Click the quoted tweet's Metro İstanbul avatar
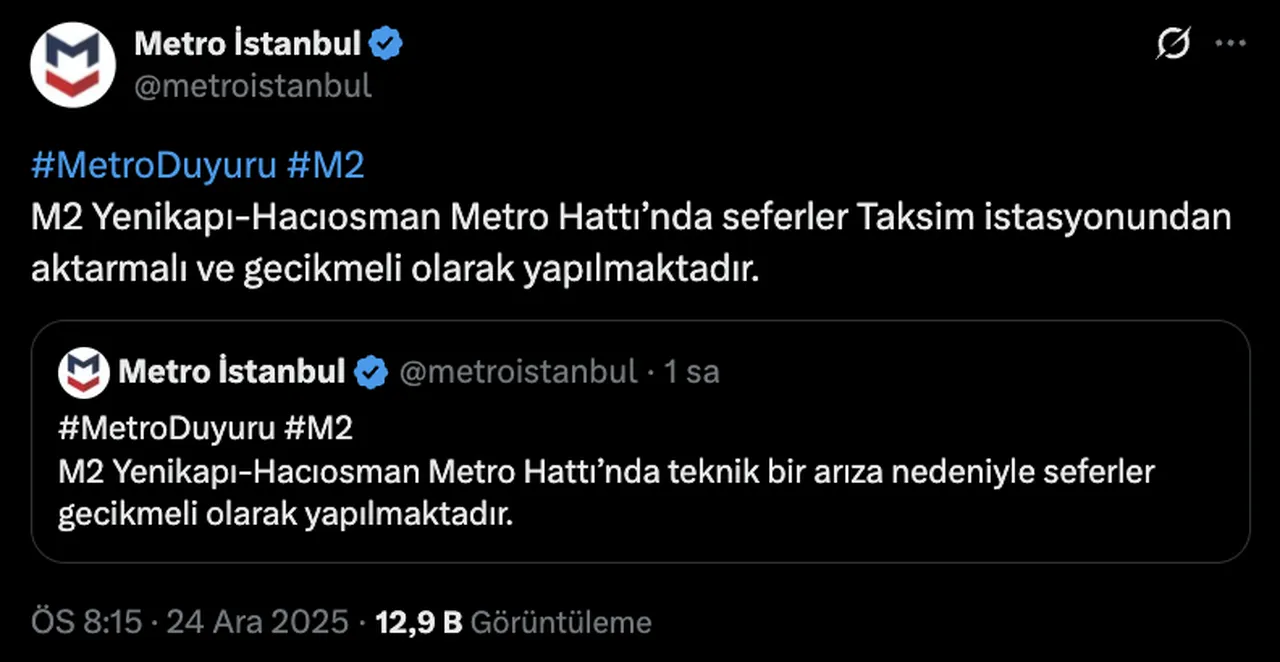Image resolution: width=1280 pixels, height=662 pixels. (83, 371)
